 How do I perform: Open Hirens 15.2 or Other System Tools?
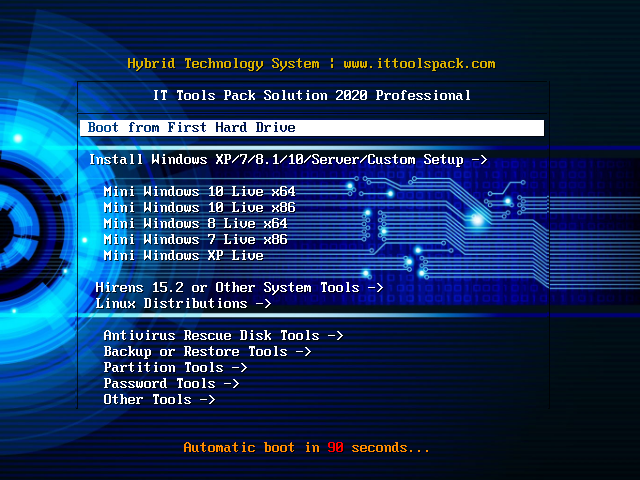click(x=239, y=287)
